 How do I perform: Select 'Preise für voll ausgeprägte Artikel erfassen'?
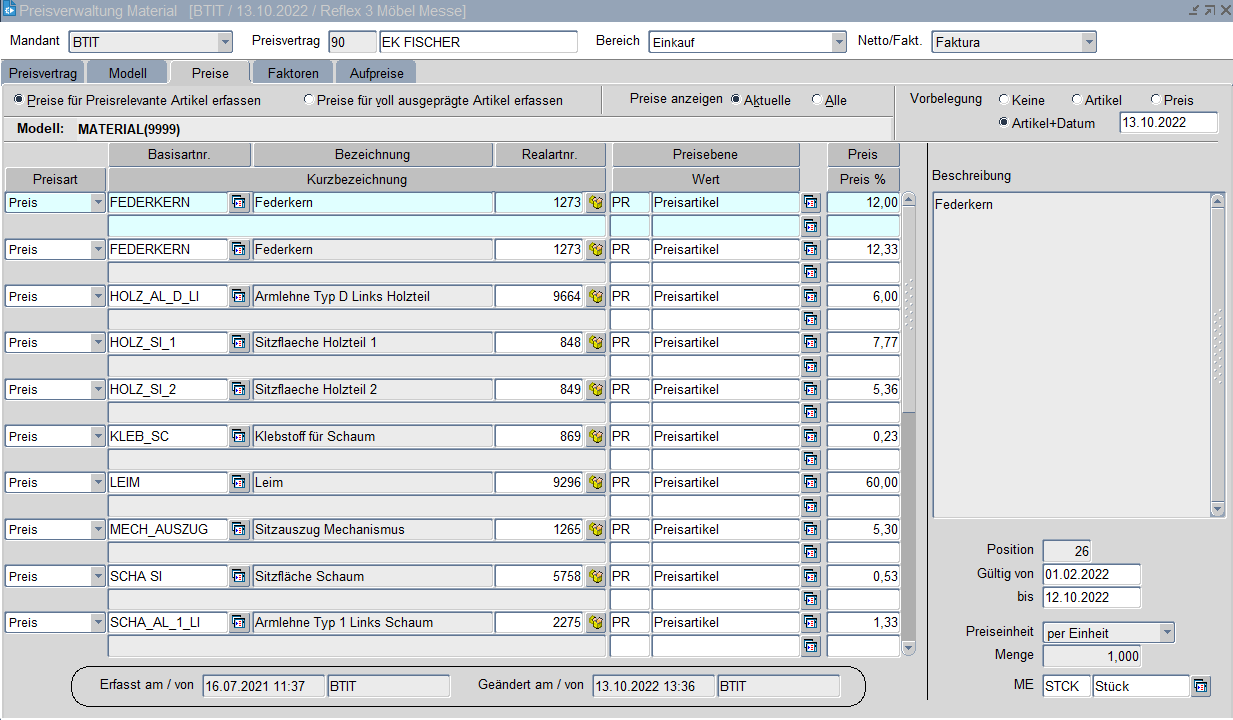(x=309, y=100)
